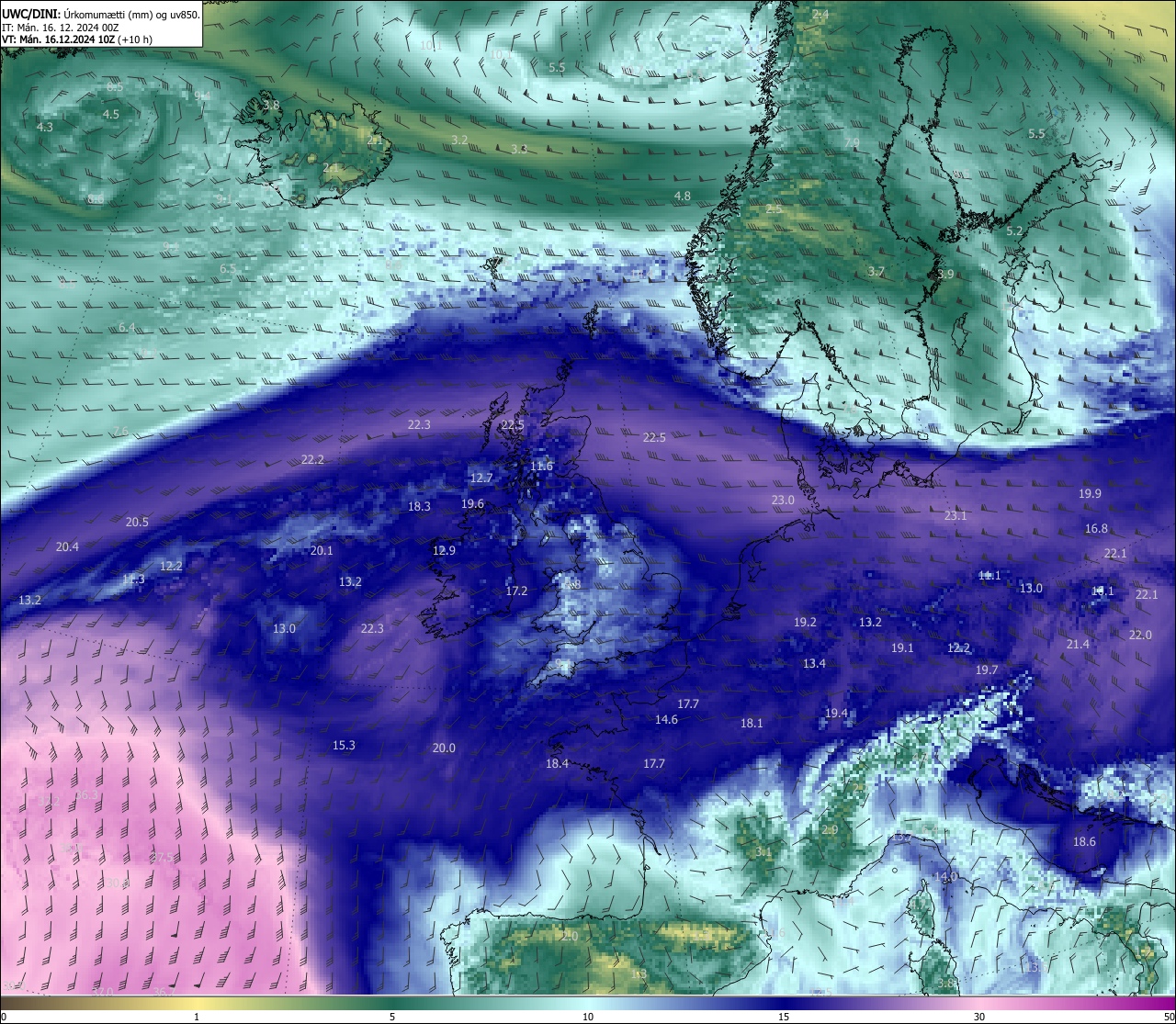1176x1024 pixels.
Task: Click the '22.0' value on the map
Action: (x=1140, y=635)
